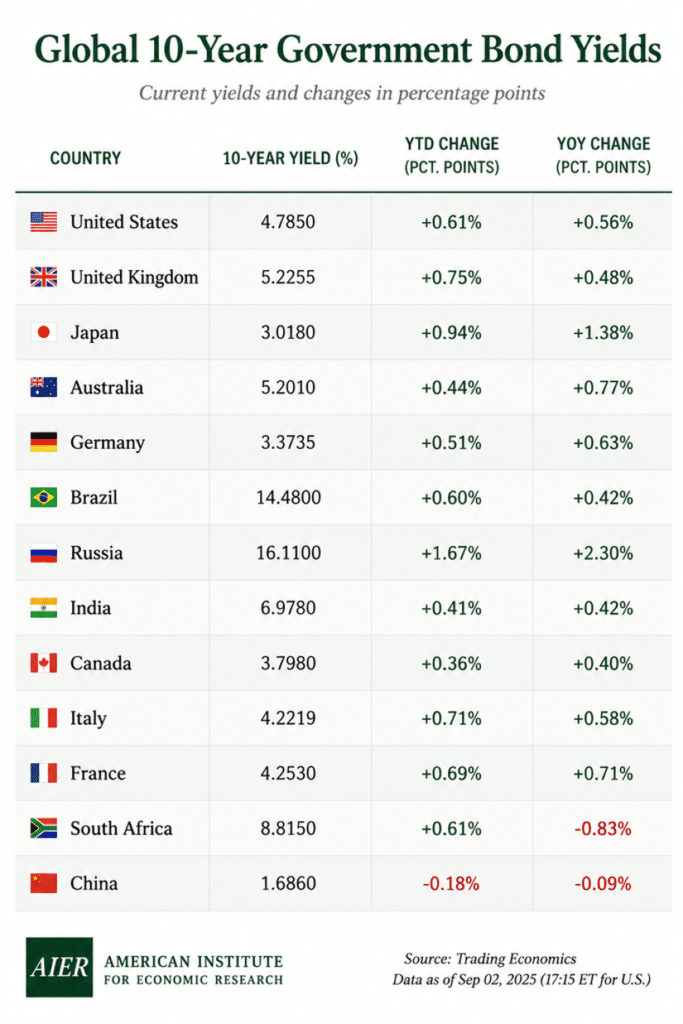Click the United States flag icon
683x1024 pixels.
(x=44, y=222)
